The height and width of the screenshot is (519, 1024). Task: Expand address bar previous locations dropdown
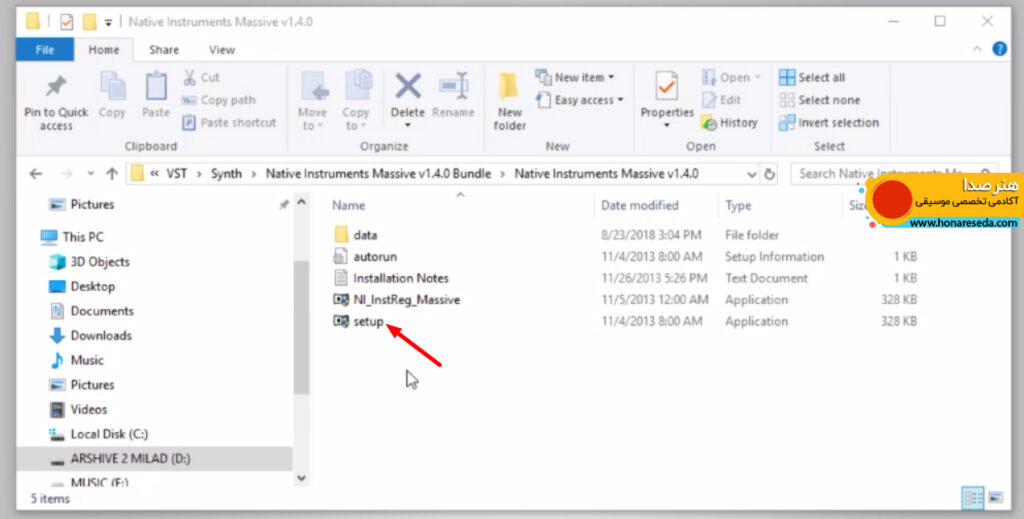point(752,174)
